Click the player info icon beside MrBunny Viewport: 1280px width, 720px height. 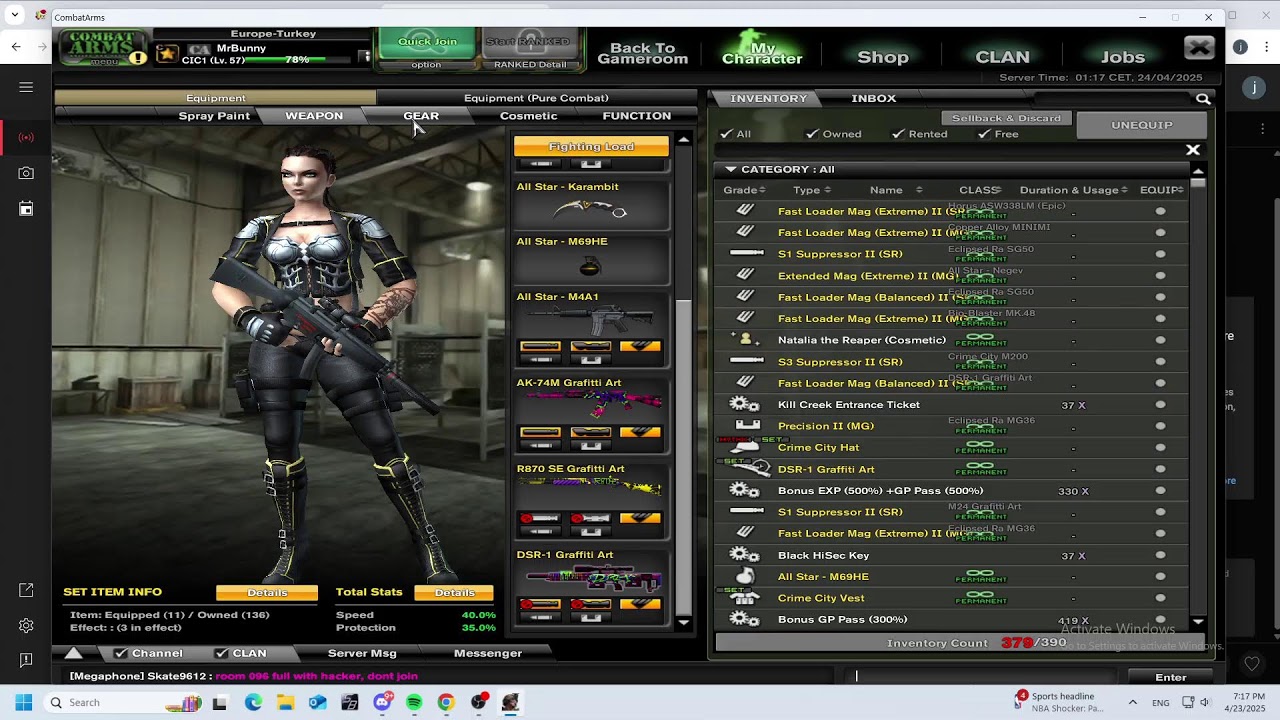point(366,56)
